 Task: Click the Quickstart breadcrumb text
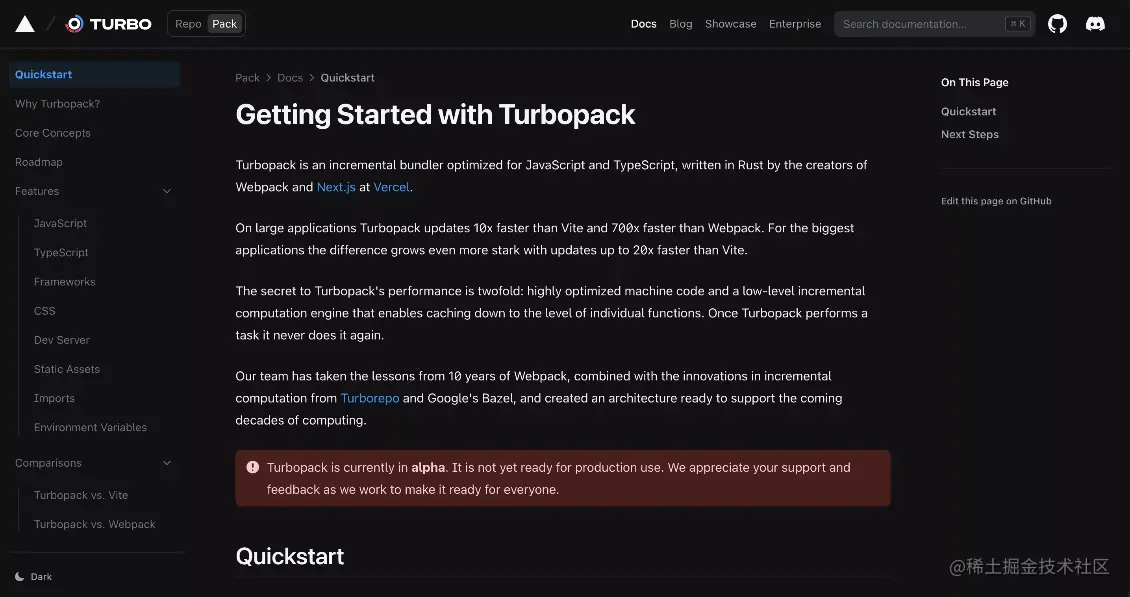coord(347,78)
